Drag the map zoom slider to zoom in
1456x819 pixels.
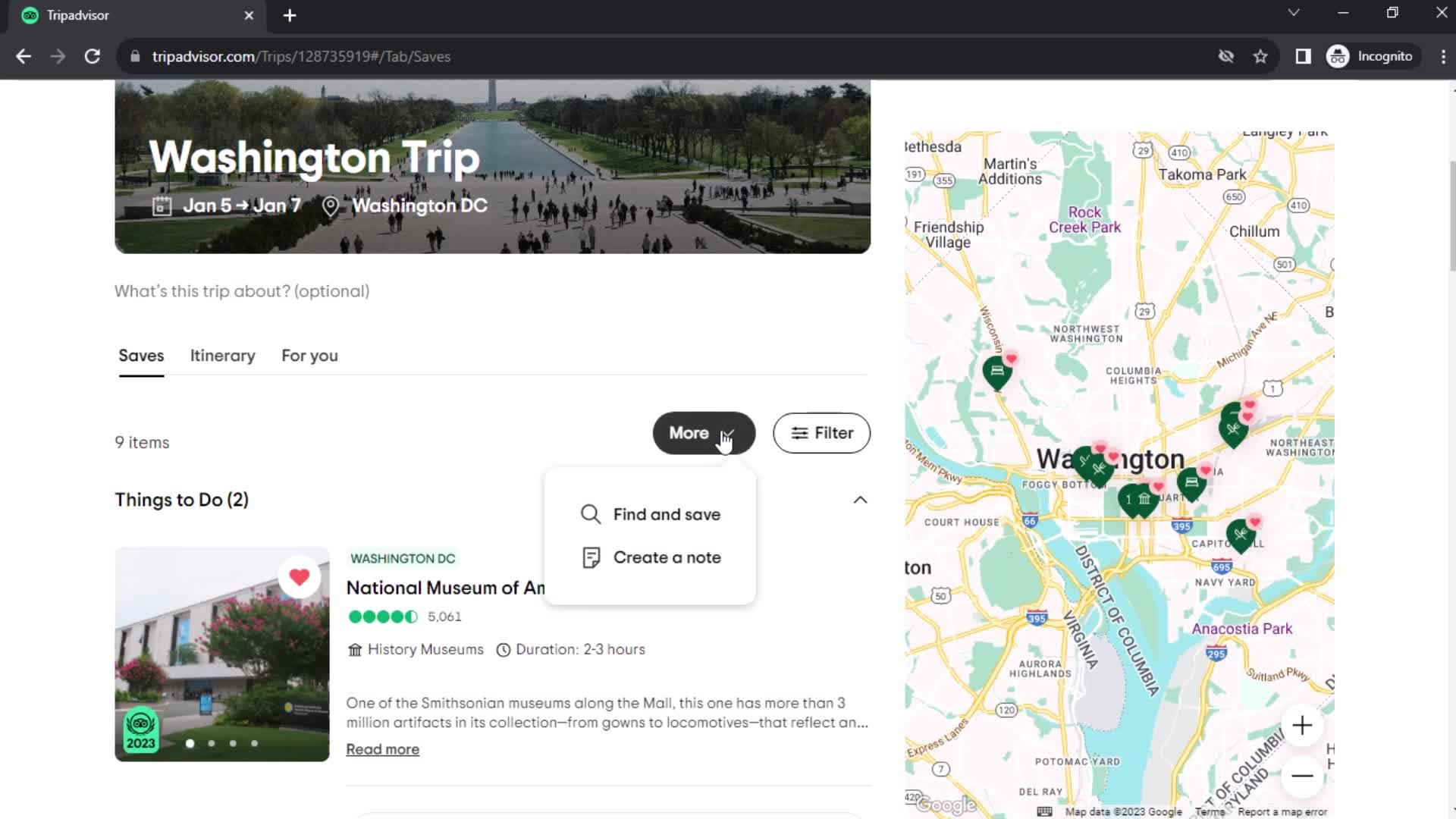1302,725
